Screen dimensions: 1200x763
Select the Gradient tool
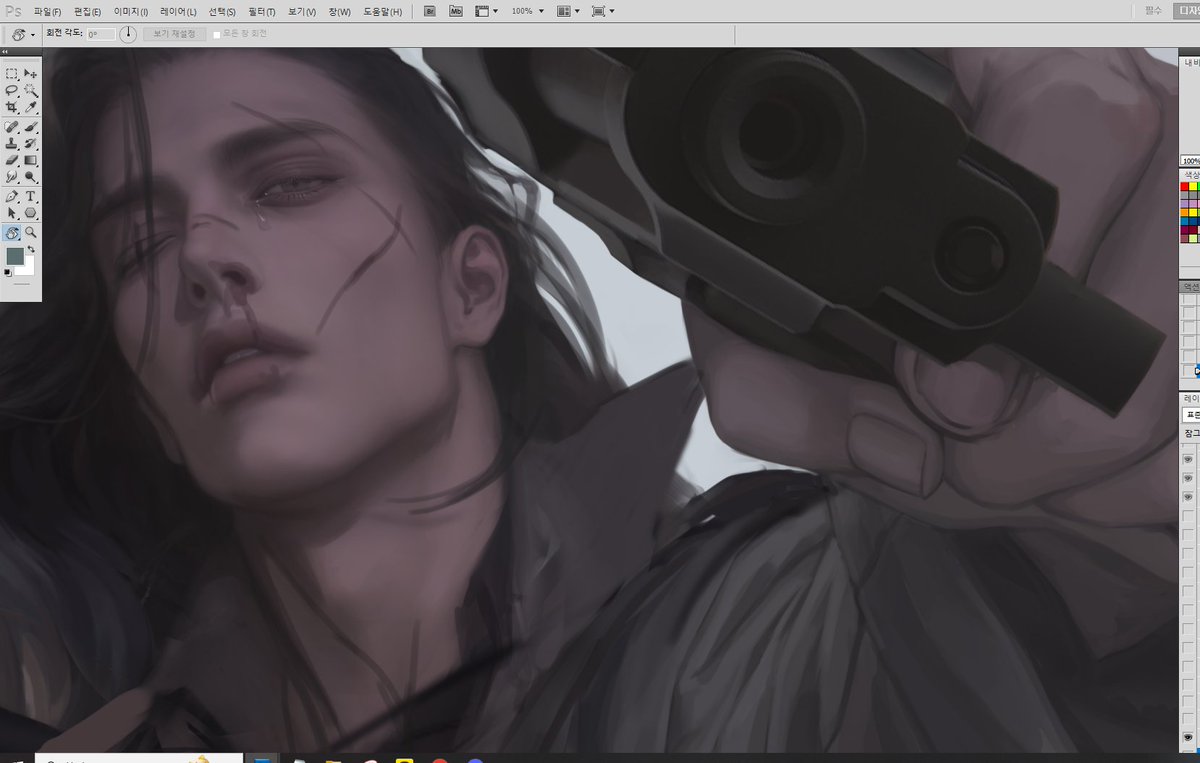click(31, 160)
